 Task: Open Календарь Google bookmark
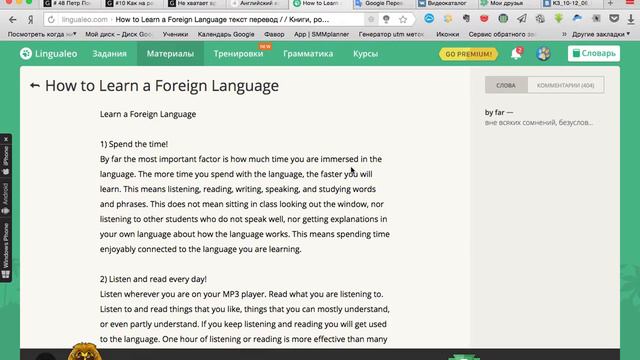click(x=226, y=34)
